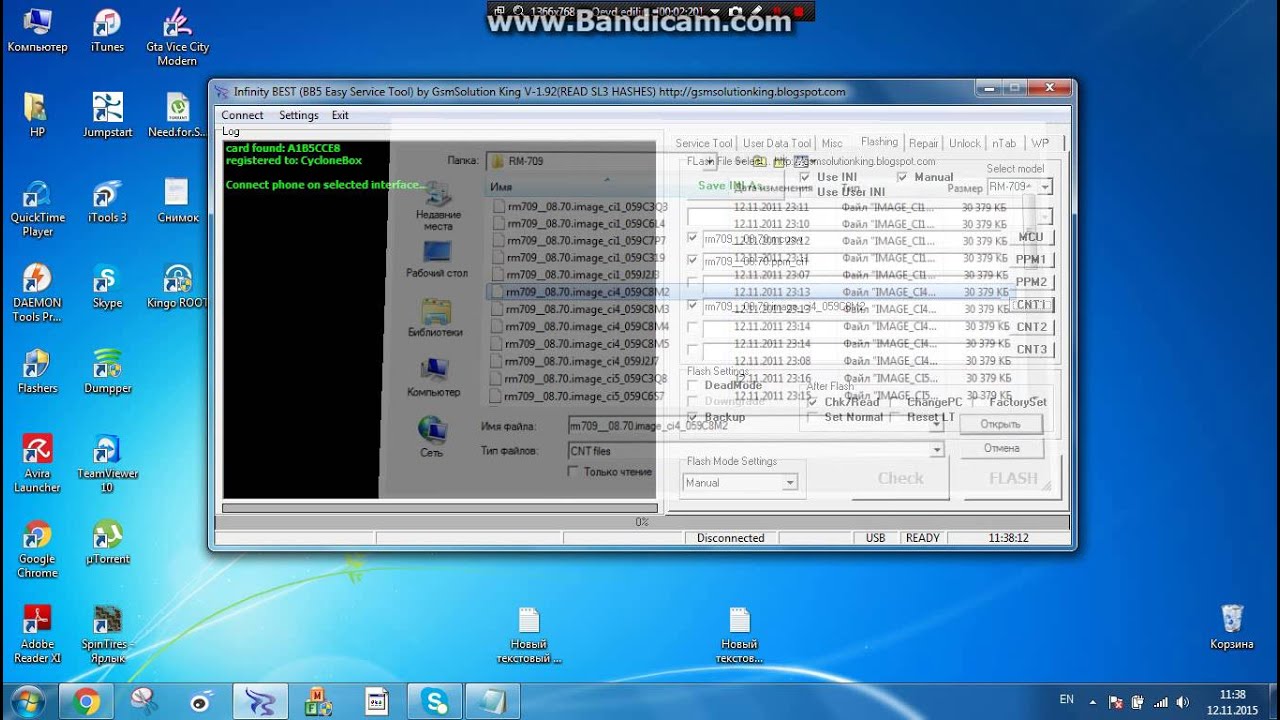Open Avira Launcher desktop shortcut
1280x720 pixels.
[37, 464]
